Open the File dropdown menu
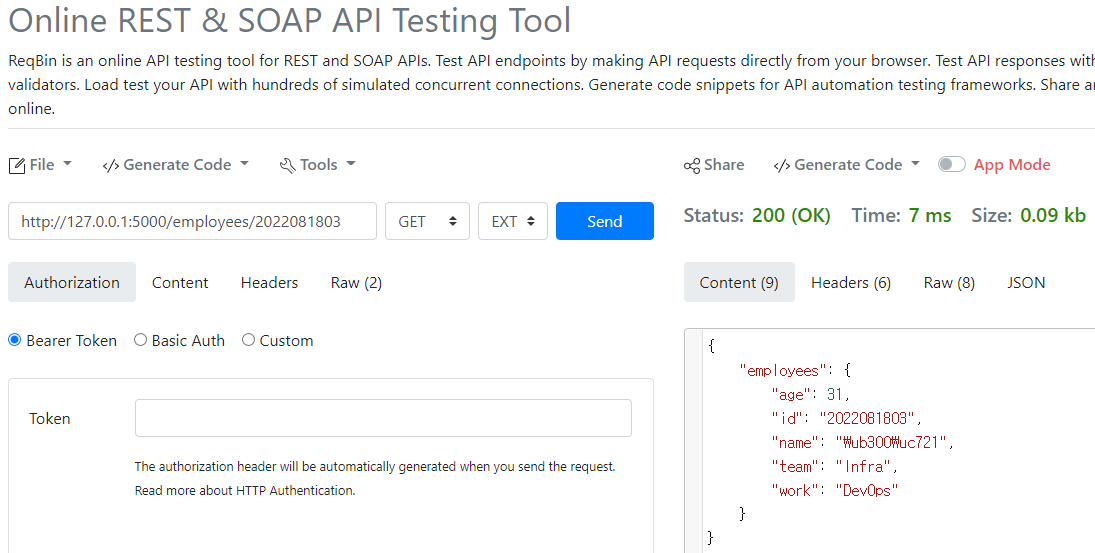 pos(41,165)
